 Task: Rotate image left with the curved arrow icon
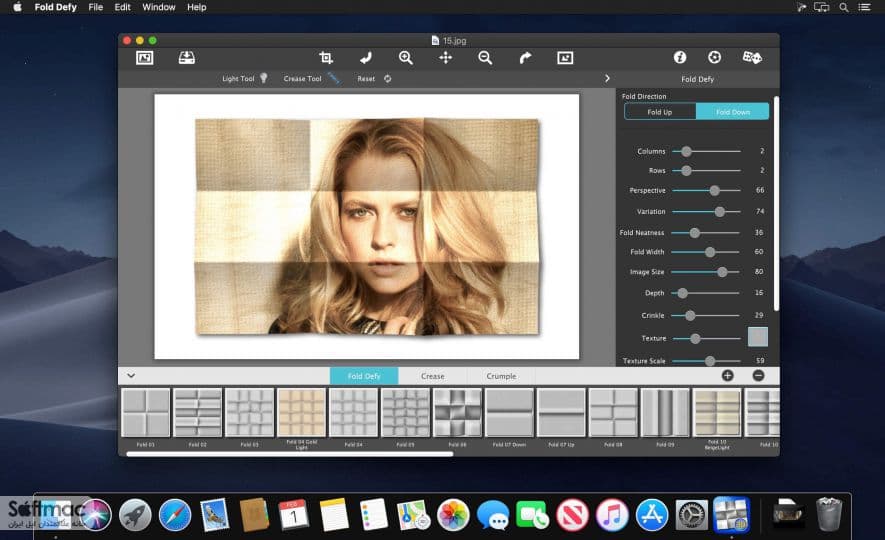point(366,58)
